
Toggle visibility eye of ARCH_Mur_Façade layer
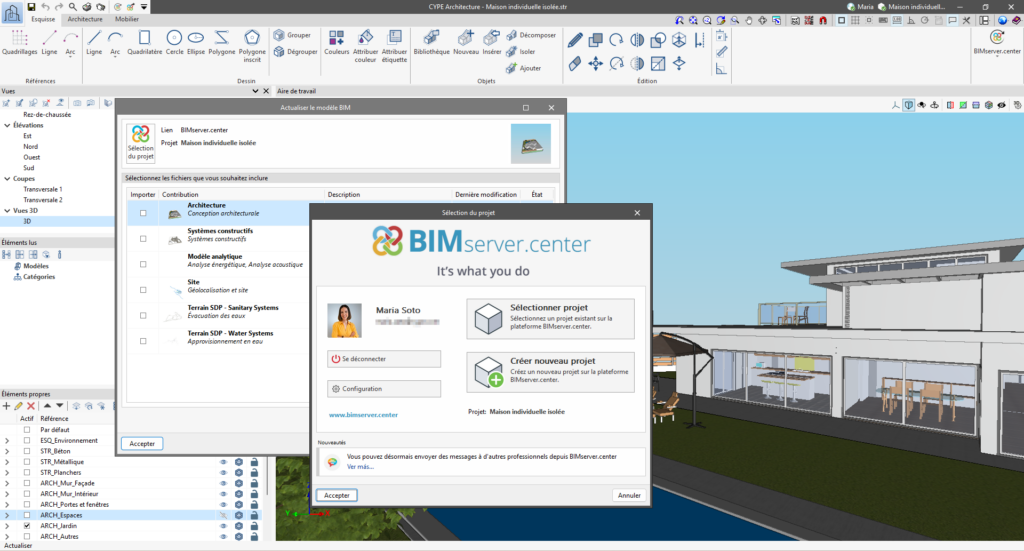click(223, 483)
